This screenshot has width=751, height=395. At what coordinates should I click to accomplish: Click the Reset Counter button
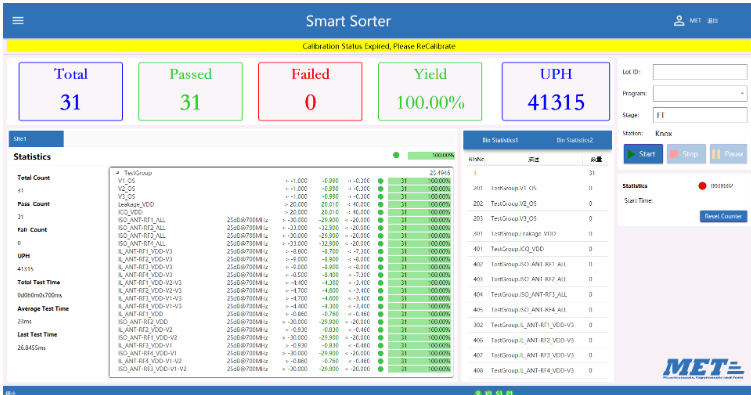coord(723,216)
